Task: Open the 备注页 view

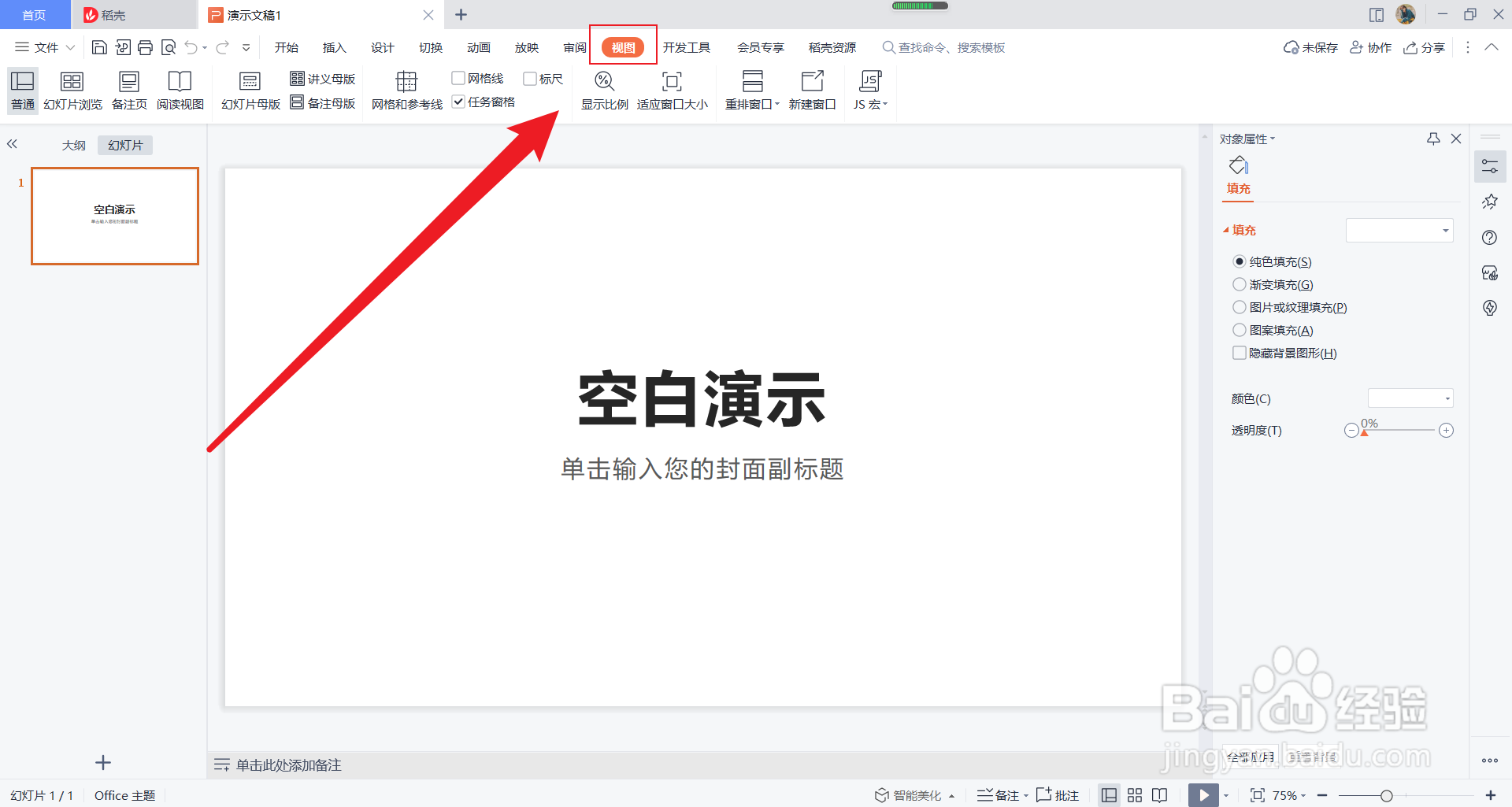Action: click(128, 91)
